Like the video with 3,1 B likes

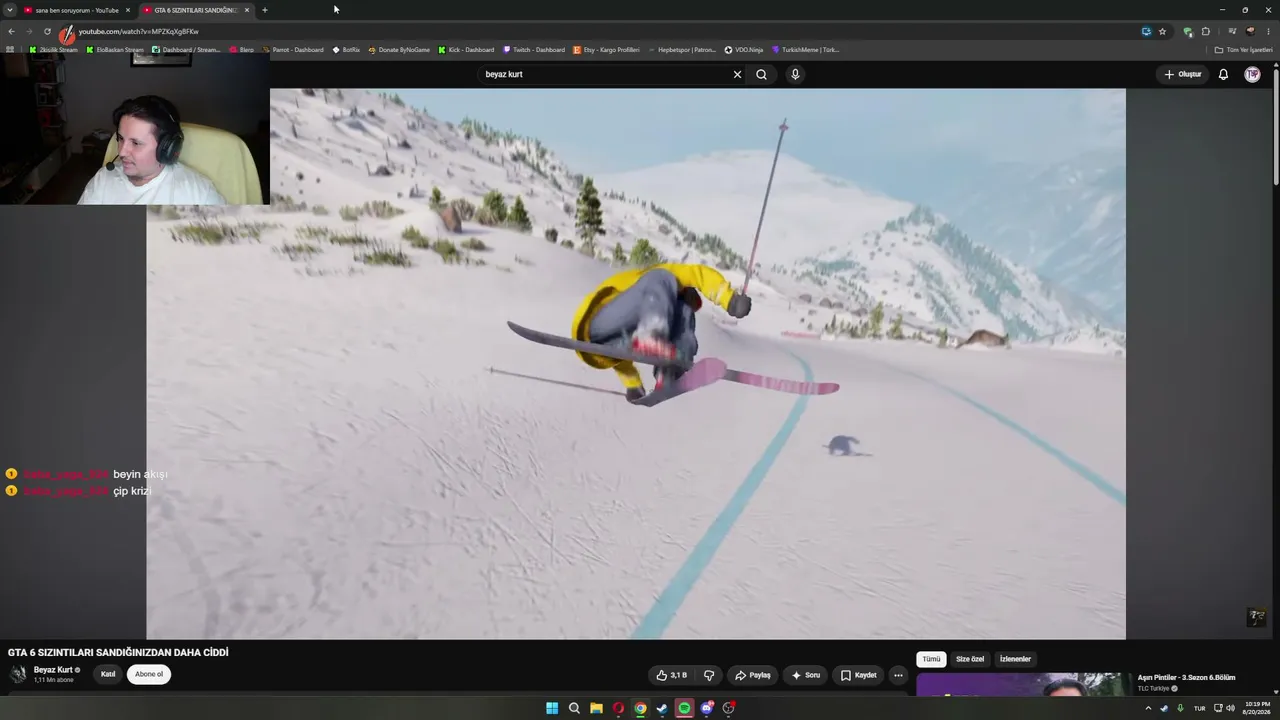[672, 675]
